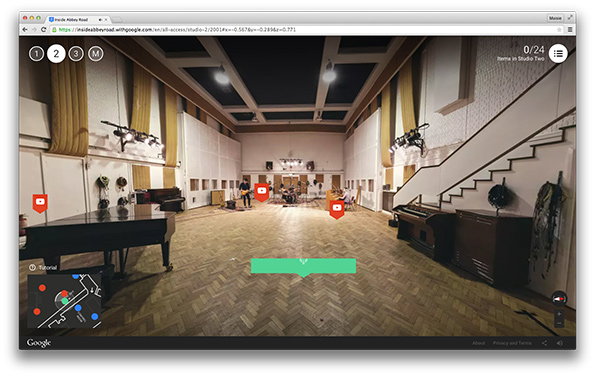Image resolution: width=595 pixels, height=376 pixels.
Task: Click the browser back arrow
Action: click(25, 30)
